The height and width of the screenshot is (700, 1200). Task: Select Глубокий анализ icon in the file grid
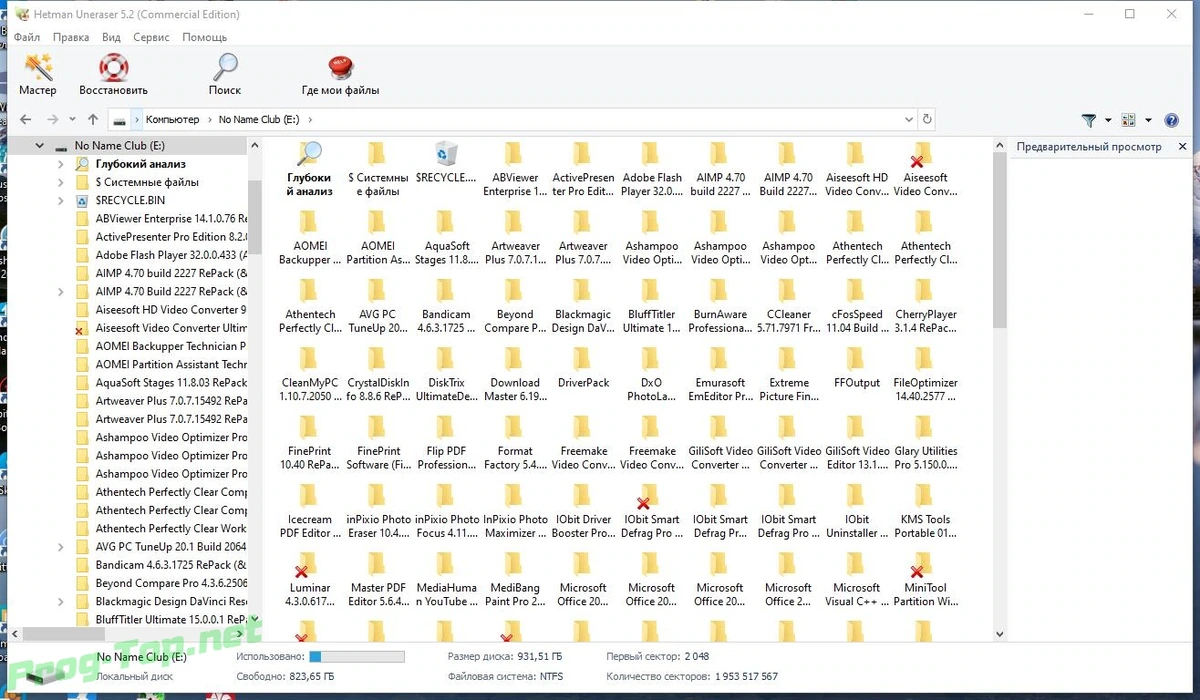coord(309,169)
